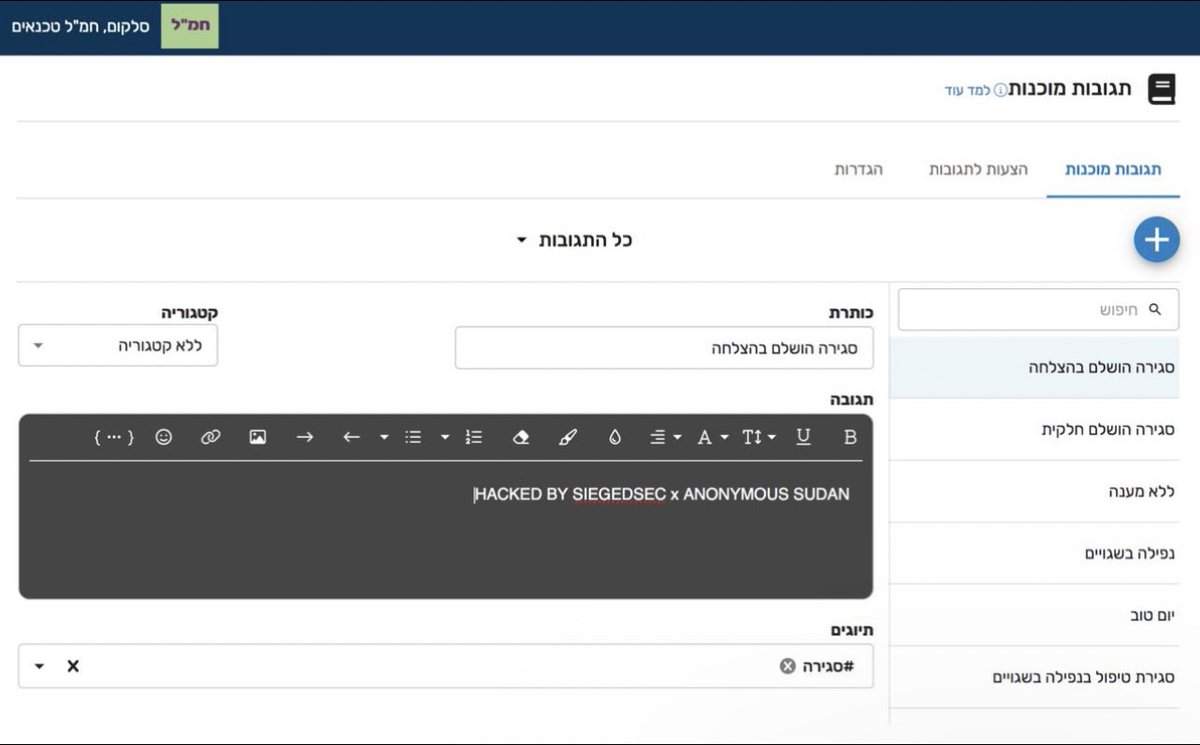This screenshot has width=1200, height=745.
Task: Open dropdown arrow beside bulleted list icon
Action: click(384, 437)
